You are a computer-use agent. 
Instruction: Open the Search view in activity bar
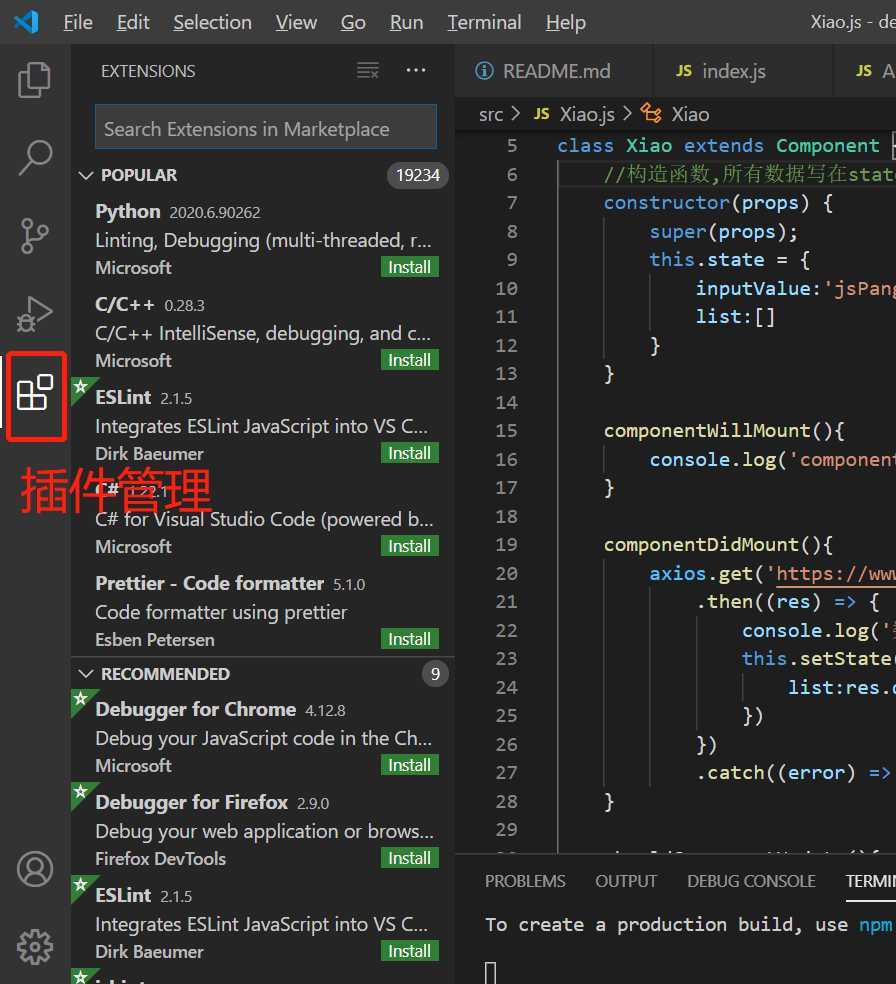pyautogui.click(x=35, y=157)
